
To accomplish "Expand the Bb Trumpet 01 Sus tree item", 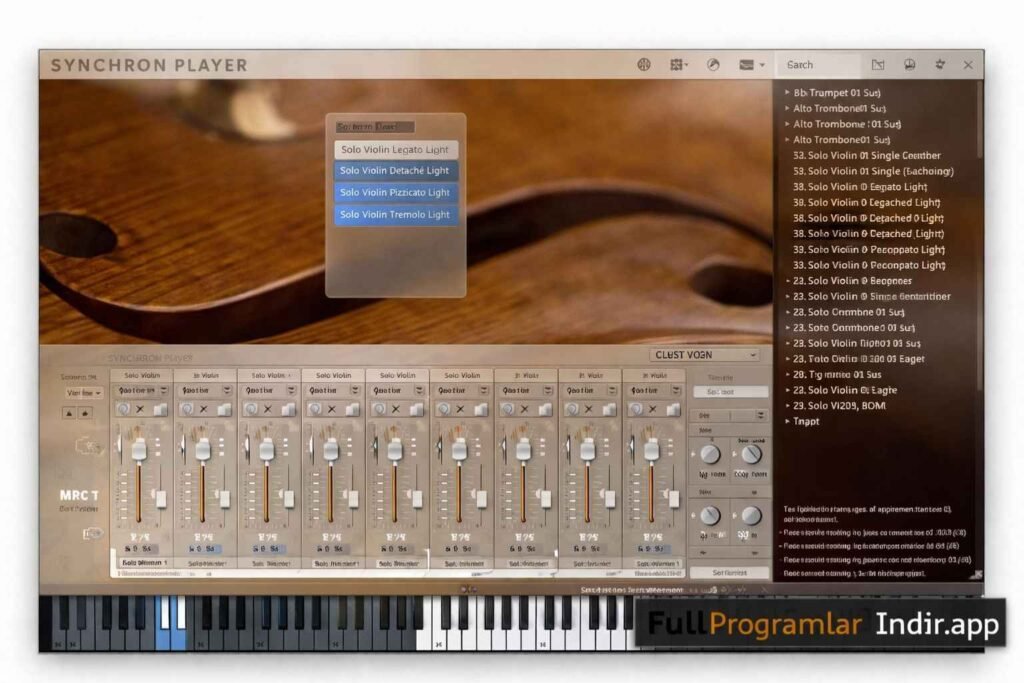I will [x=787, y=93].
